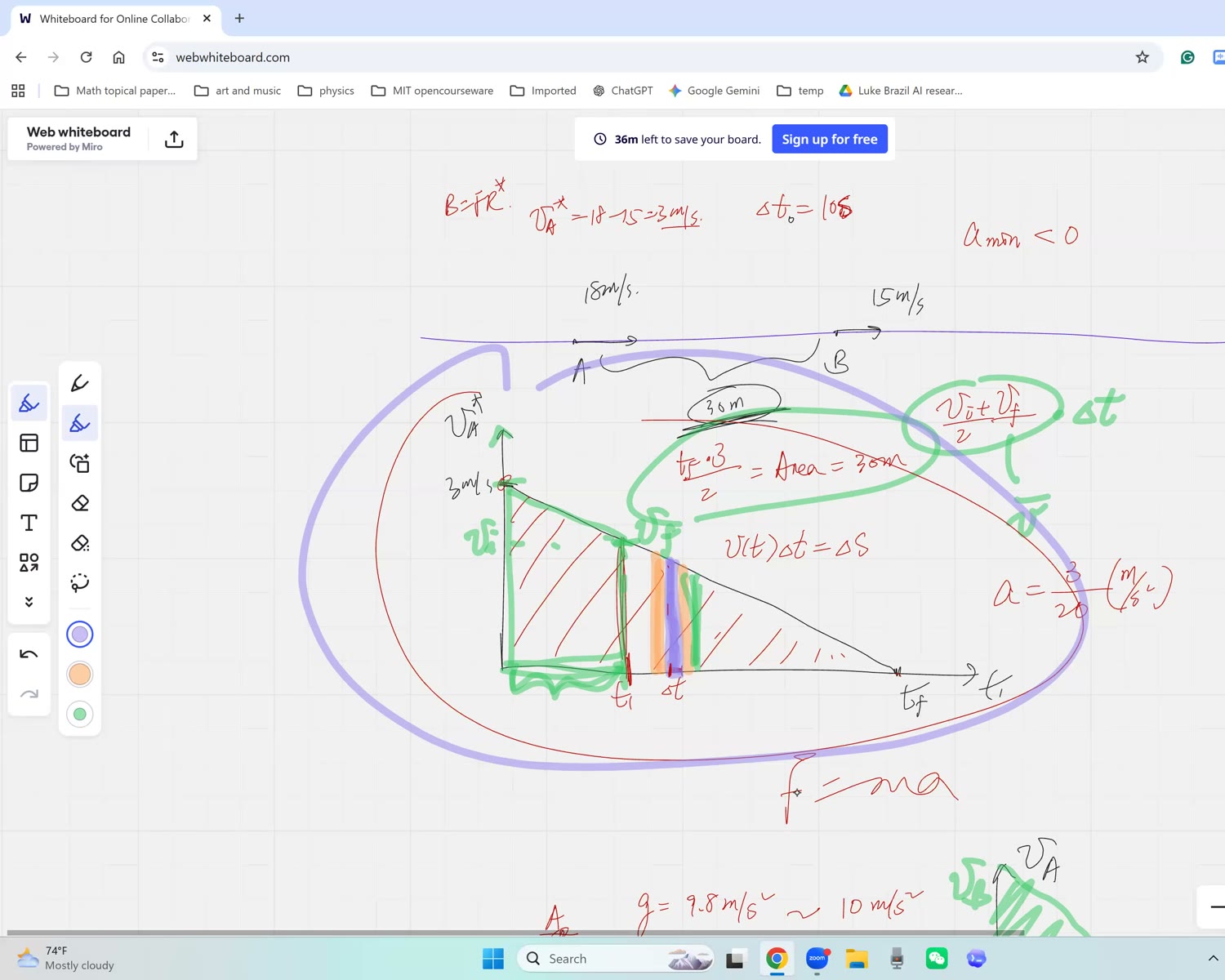
Task: Open the apps grid shortcut
Action: (18, 91)
